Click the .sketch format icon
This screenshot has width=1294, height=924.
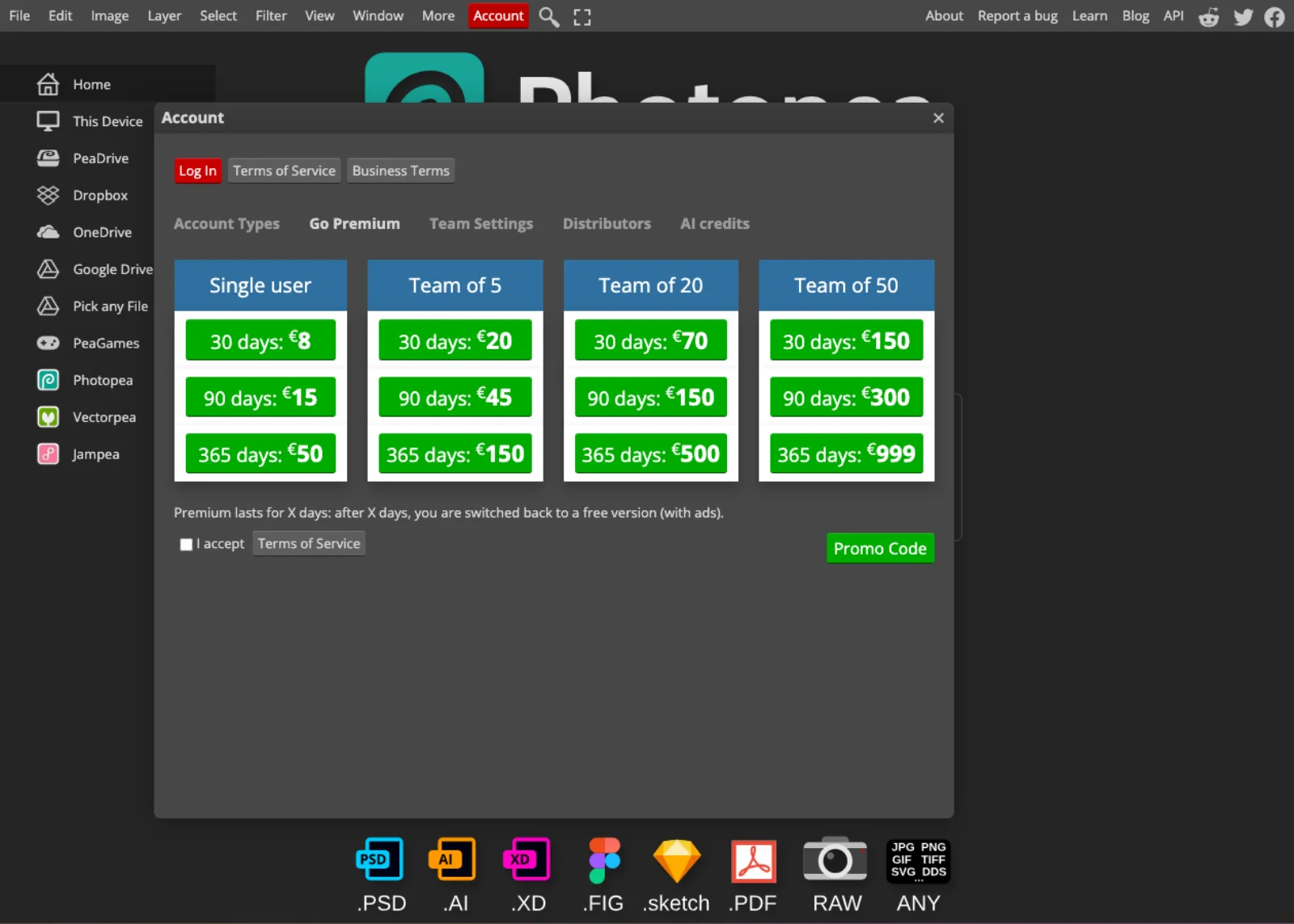[677, 860]
